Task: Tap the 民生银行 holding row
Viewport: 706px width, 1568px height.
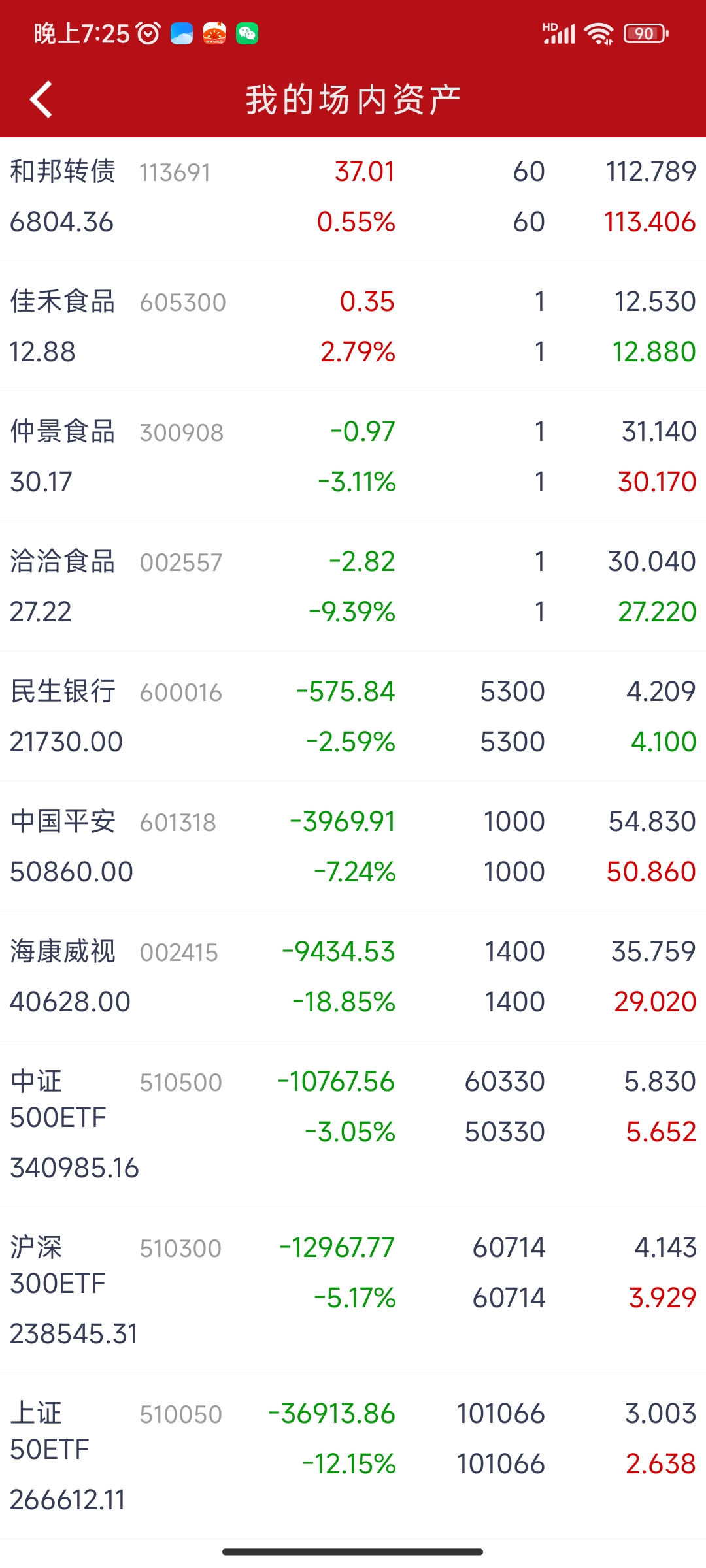Action: (x=353, y=717)
